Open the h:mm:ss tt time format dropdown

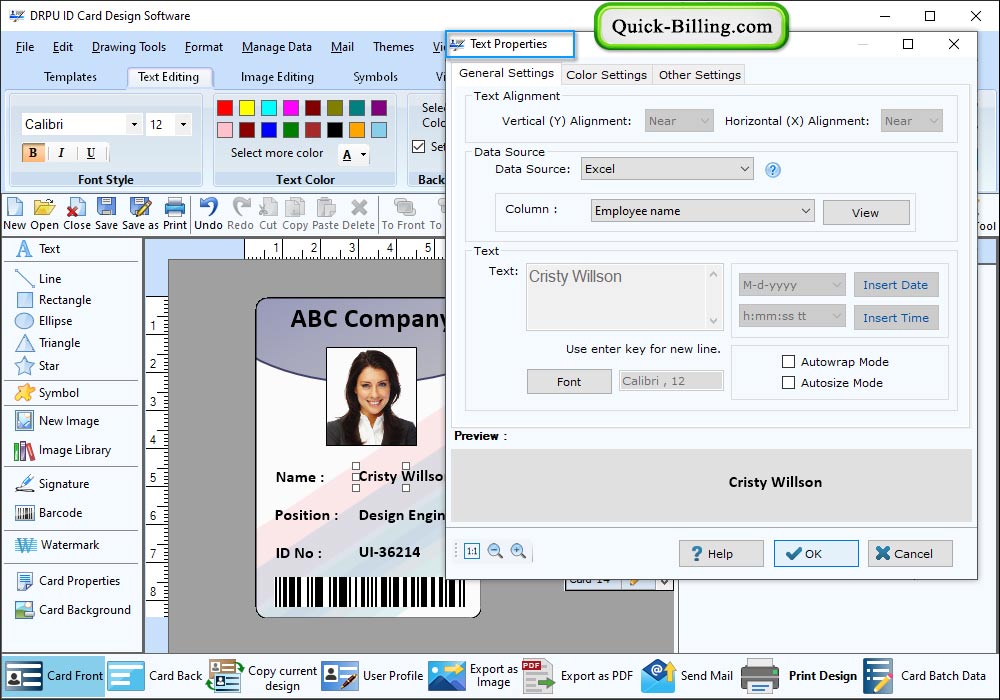(792, 316)
